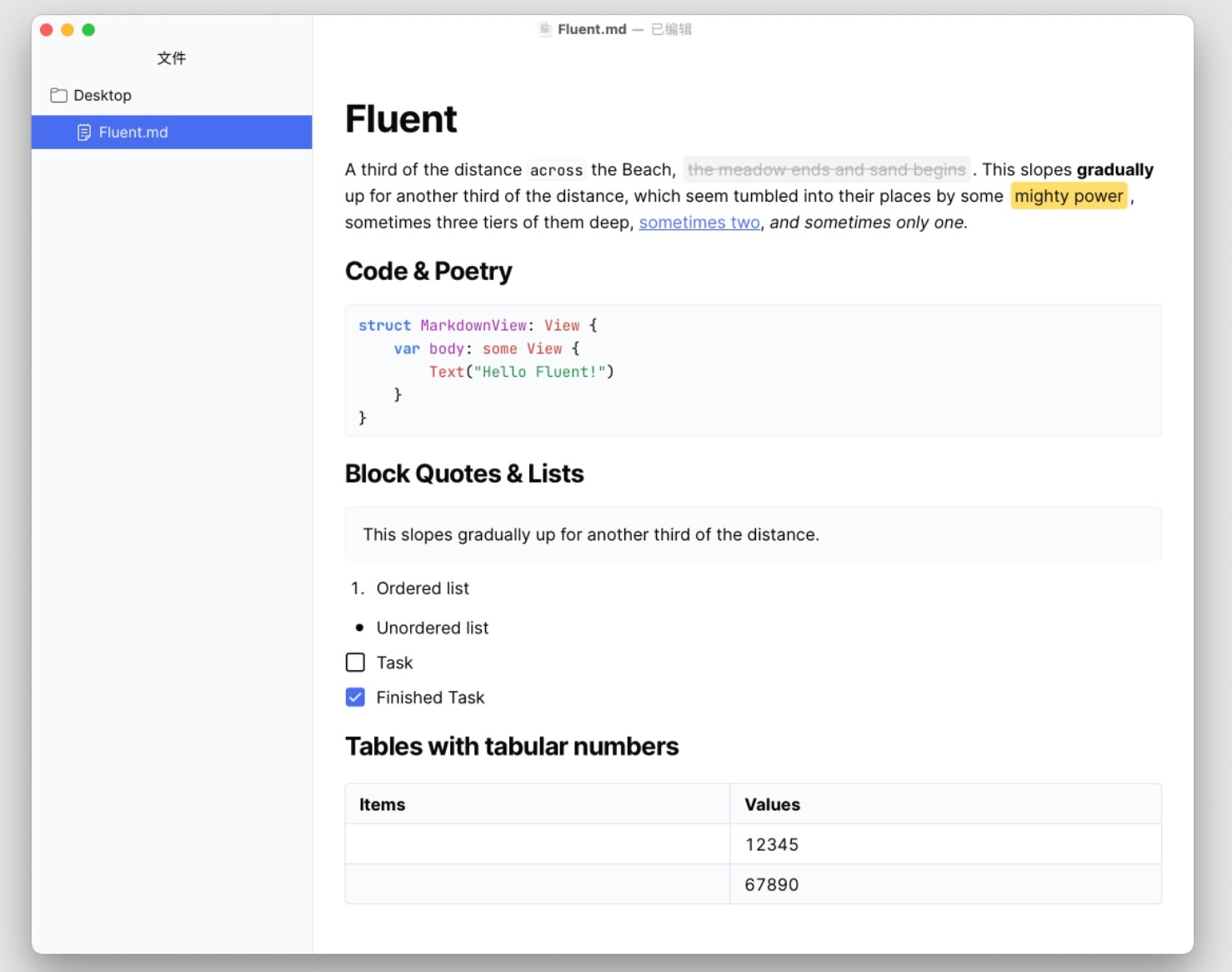Screen dimensions: 1232x972
Task: Select the Items table header cell
Action: [x=538, y=804]
